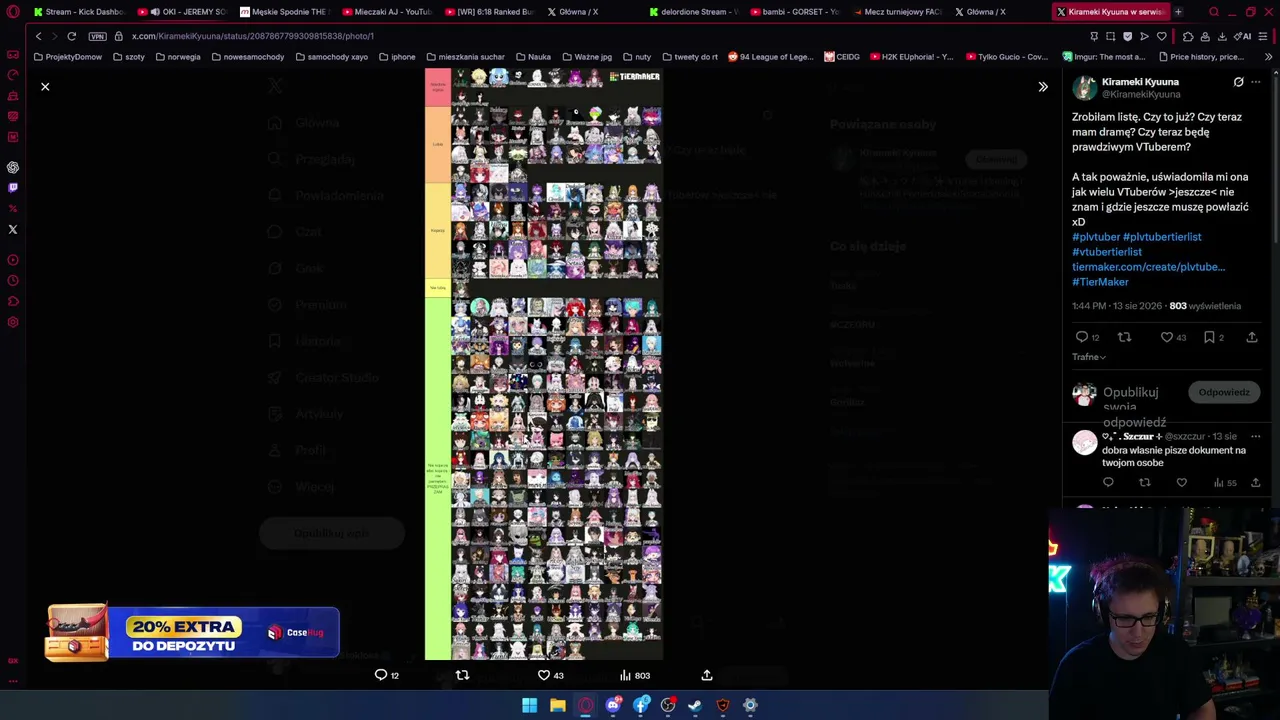Open GX Control speedometer icon in sidebar
The height and width of the screenshot is (720, 1280).
click(x=13, y=75)
